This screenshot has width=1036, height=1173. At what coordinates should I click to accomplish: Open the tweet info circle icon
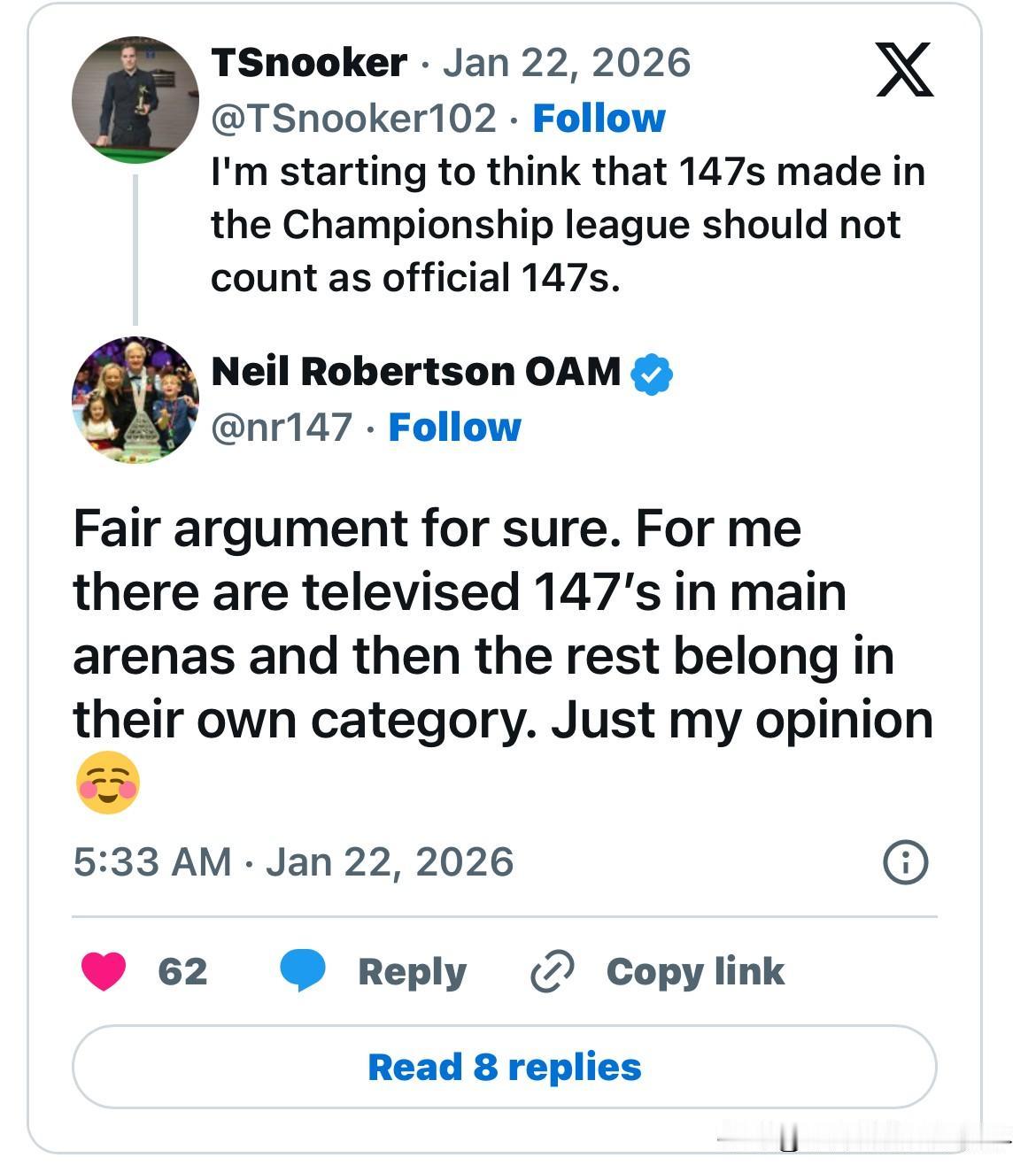pos(905,861)
